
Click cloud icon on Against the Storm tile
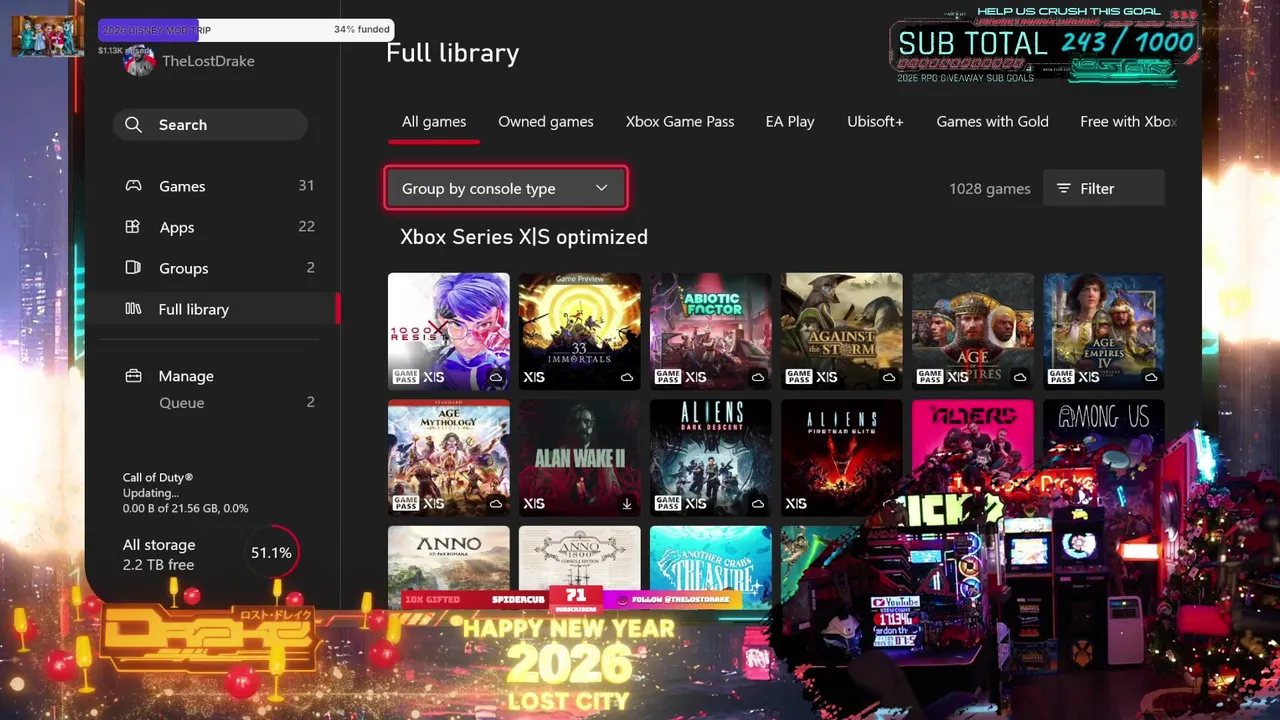click(889, 377)
